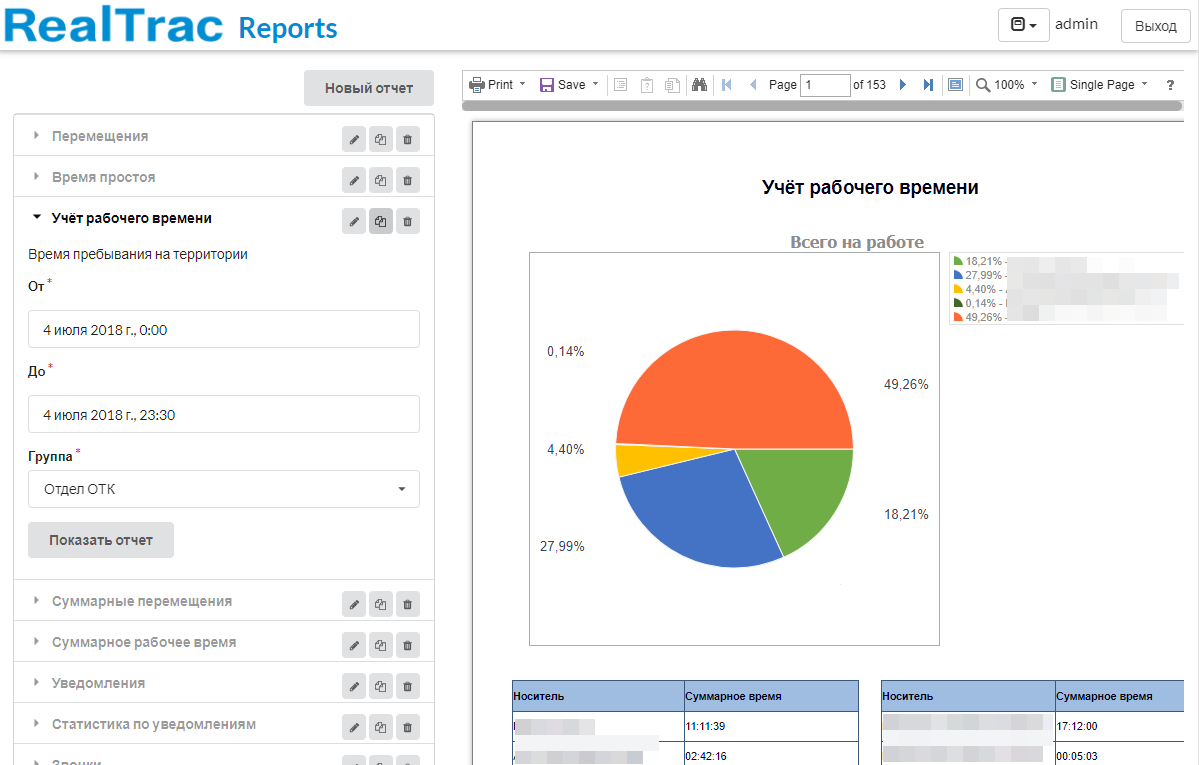This screenshot has width=1199, height=765.
Task: Jump to last report page
Action: (x=928, y=84)
